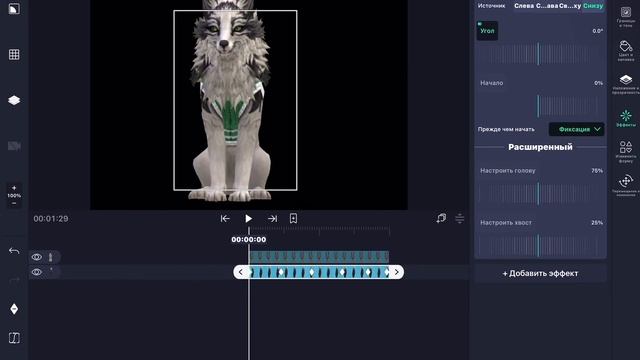
Task: Click the left trim handle arrow of selected clip
Action: coord(241,272)
